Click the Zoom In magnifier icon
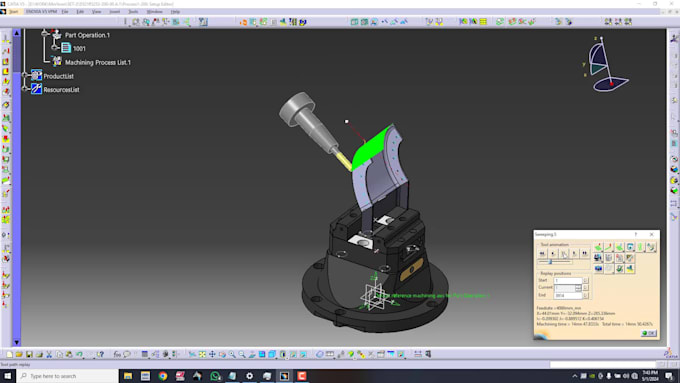Image resolution: width=680 pixels, height=383 pixels. [232, 354]
